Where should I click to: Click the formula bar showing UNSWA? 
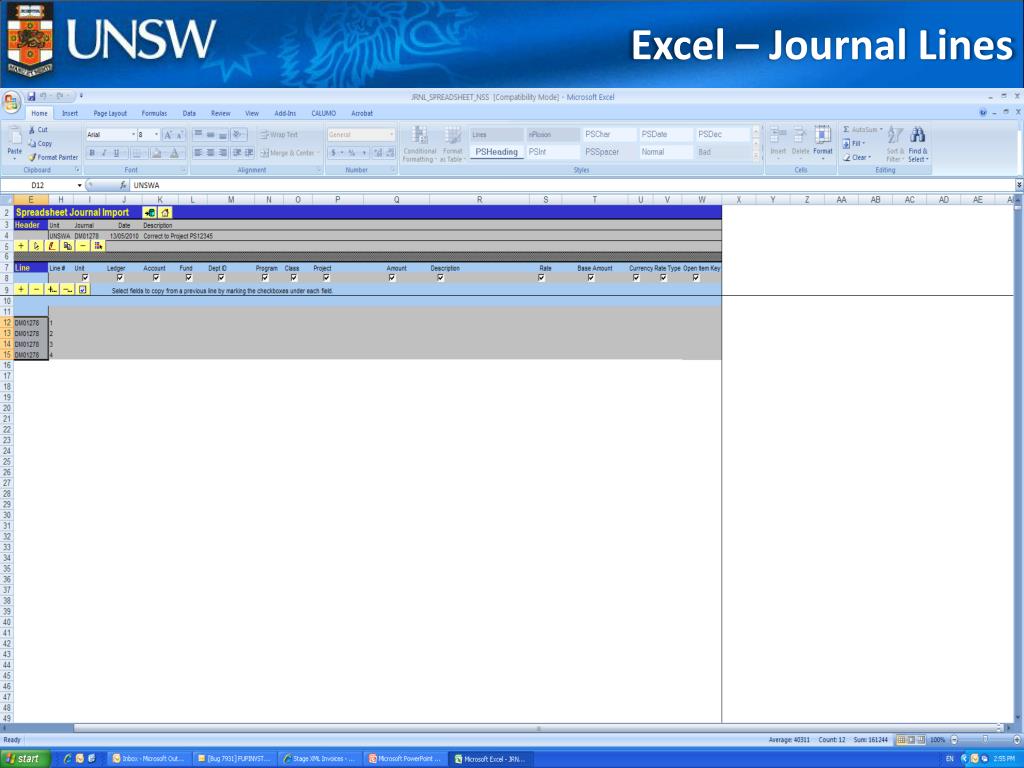tap(571, 185)
